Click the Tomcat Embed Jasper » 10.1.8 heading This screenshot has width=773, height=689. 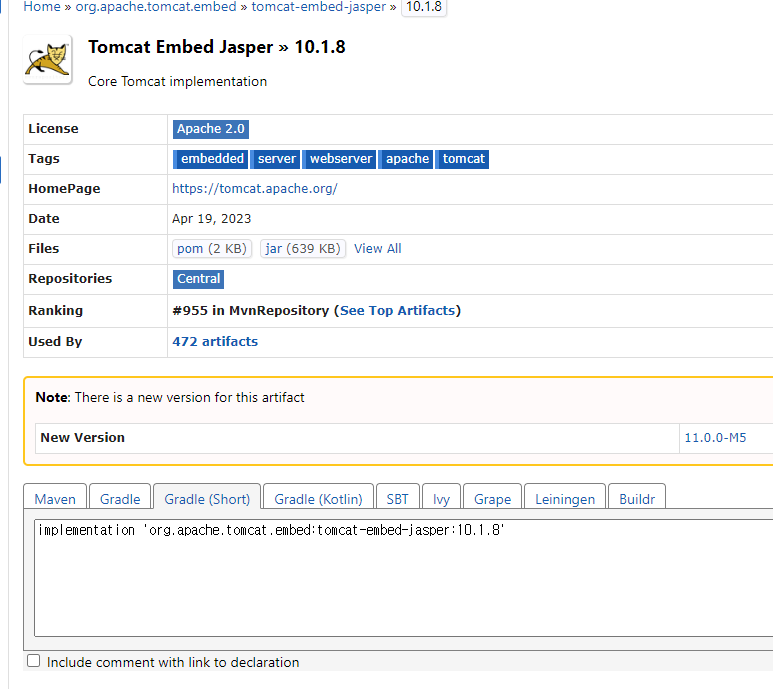coord(217,47)
